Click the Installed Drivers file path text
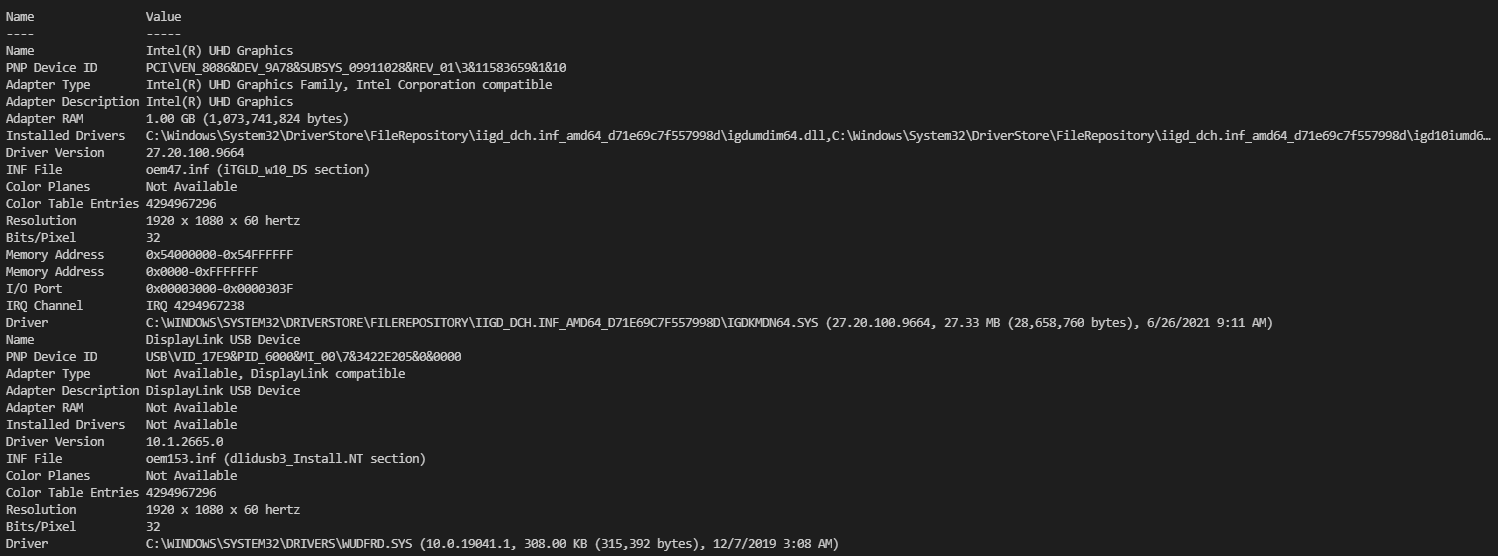 [x=818, y=135]
